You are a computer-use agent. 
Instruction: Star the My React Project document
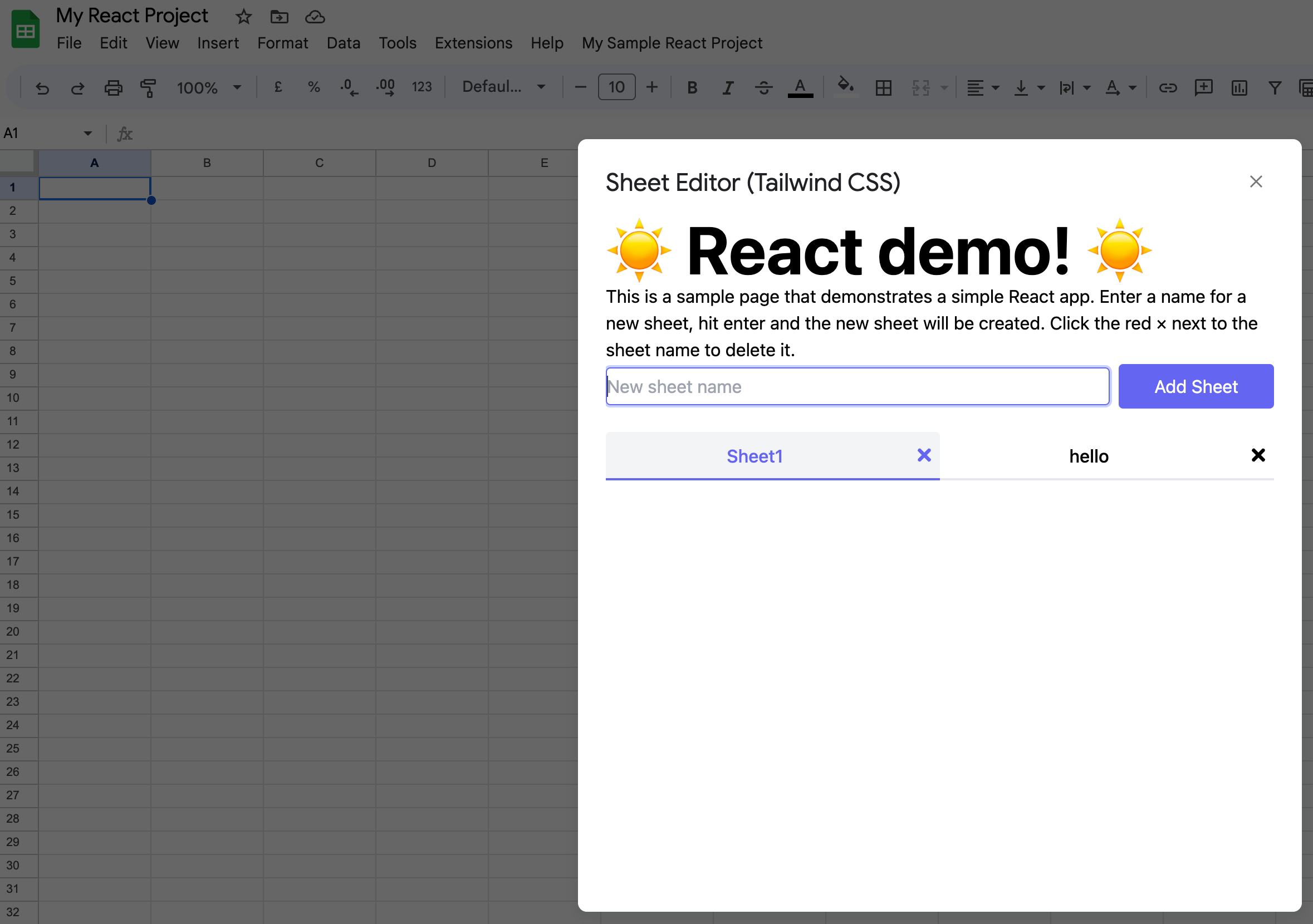244,17
